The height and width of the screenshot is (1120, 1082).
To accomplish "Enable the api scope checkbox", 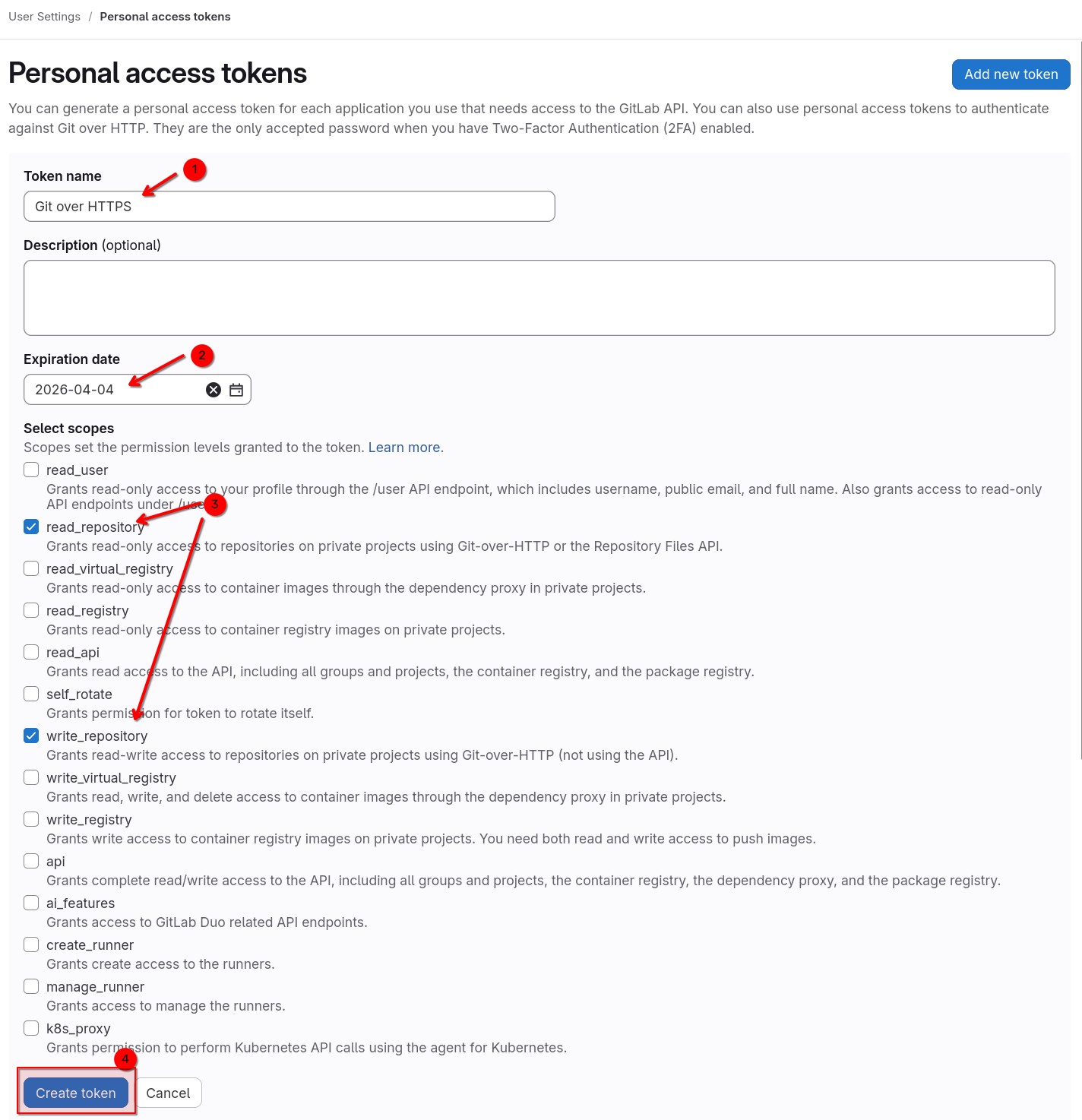I will [31, 861].
